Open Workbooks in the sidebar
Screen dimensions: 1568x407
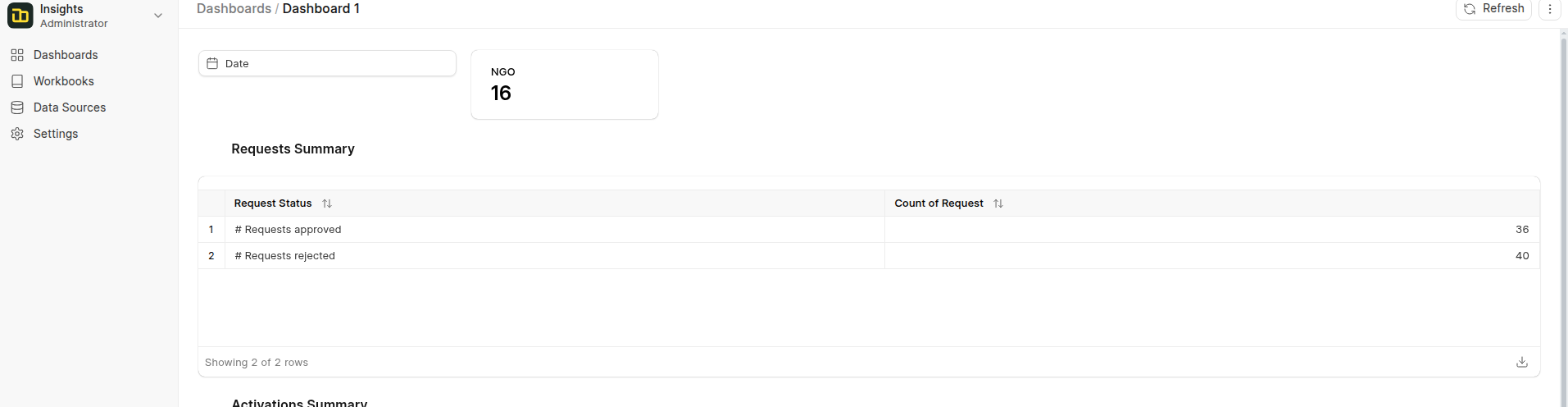[63, 81]
